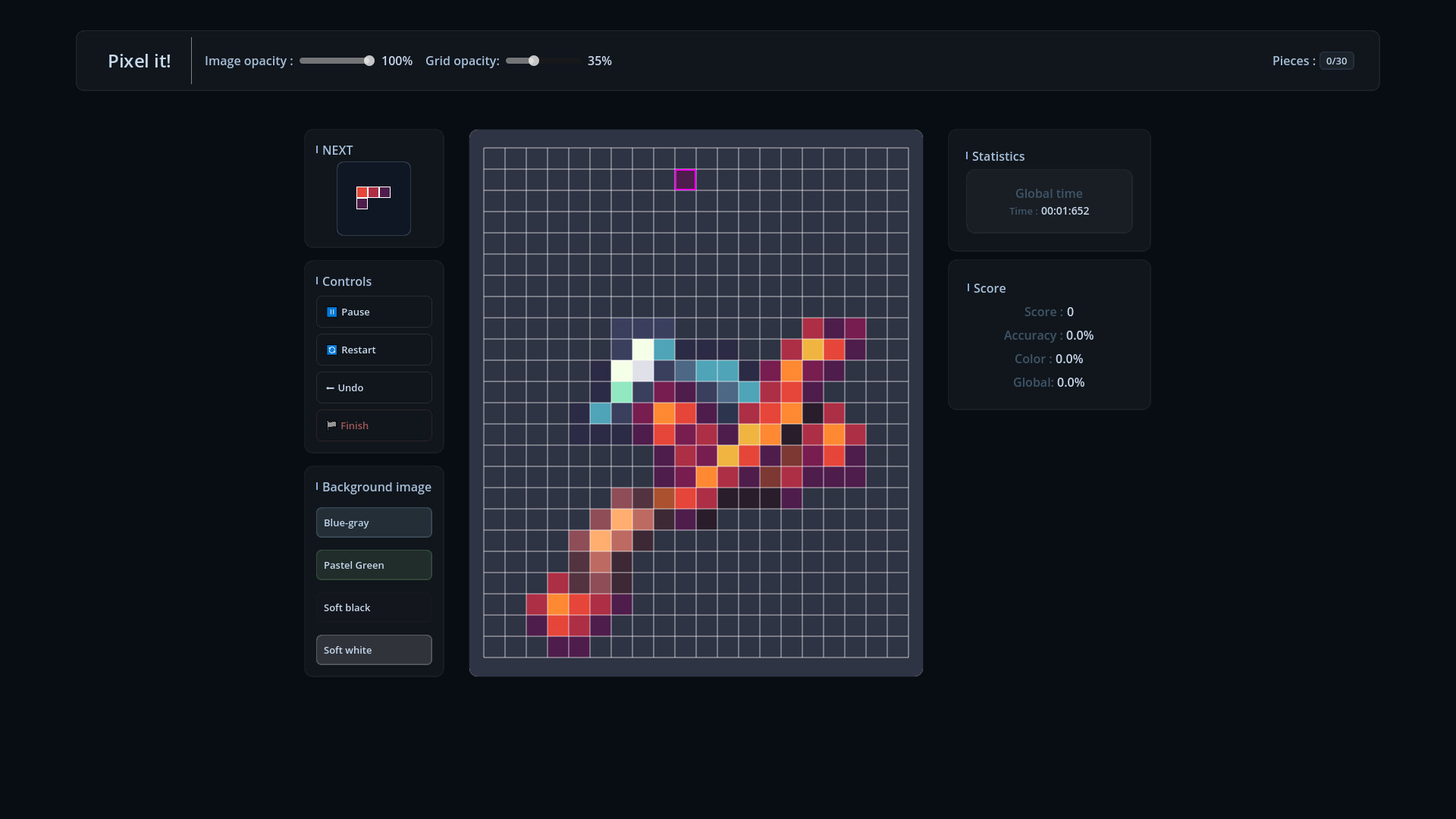Select the Pastel Green background option
This screenshot has width=1456, height=819.
[x=373, y=565]
